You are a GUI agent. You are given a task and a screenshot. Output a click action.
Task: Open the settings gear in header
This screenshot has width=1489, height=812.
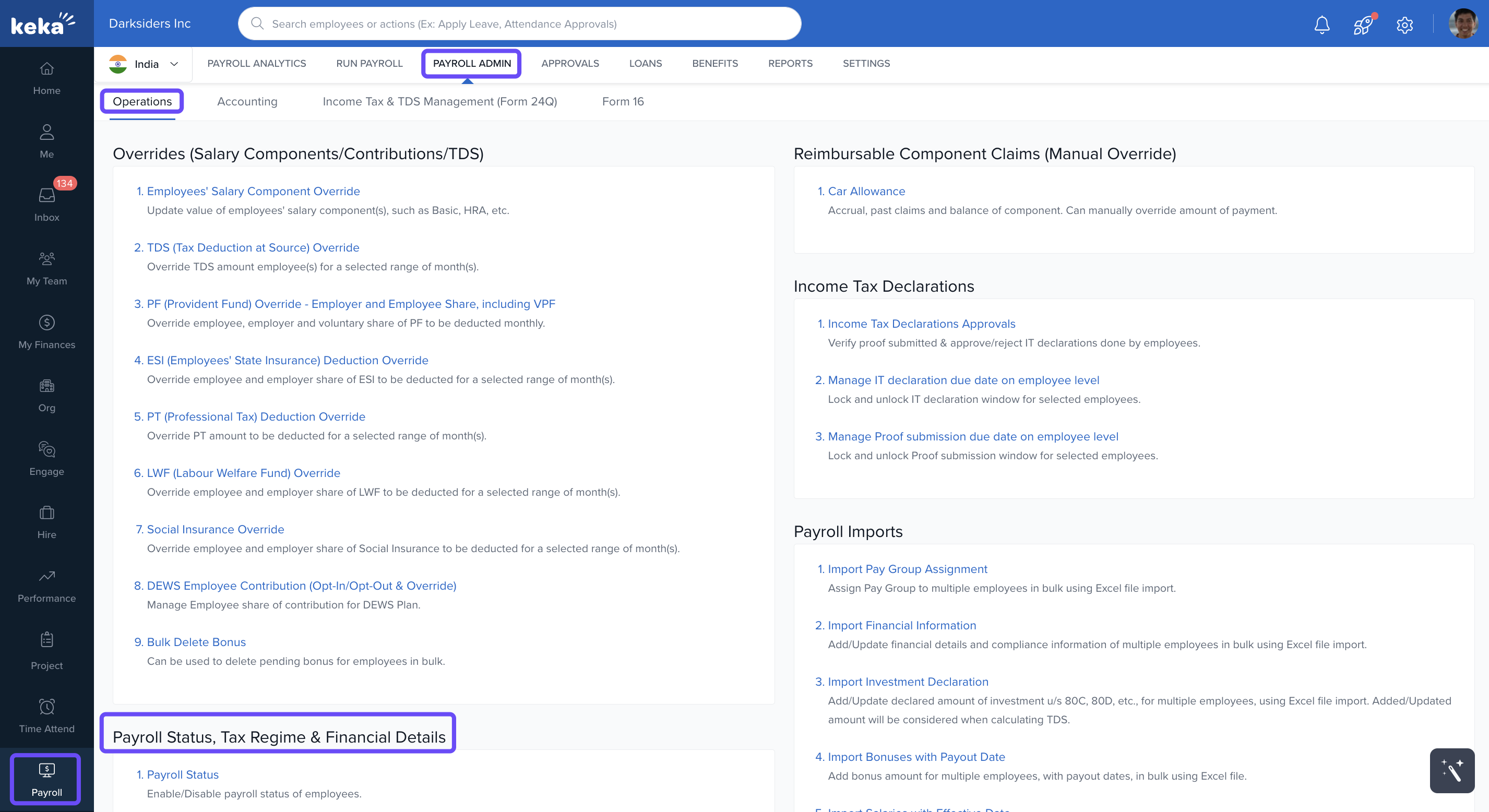[1404, 25]
